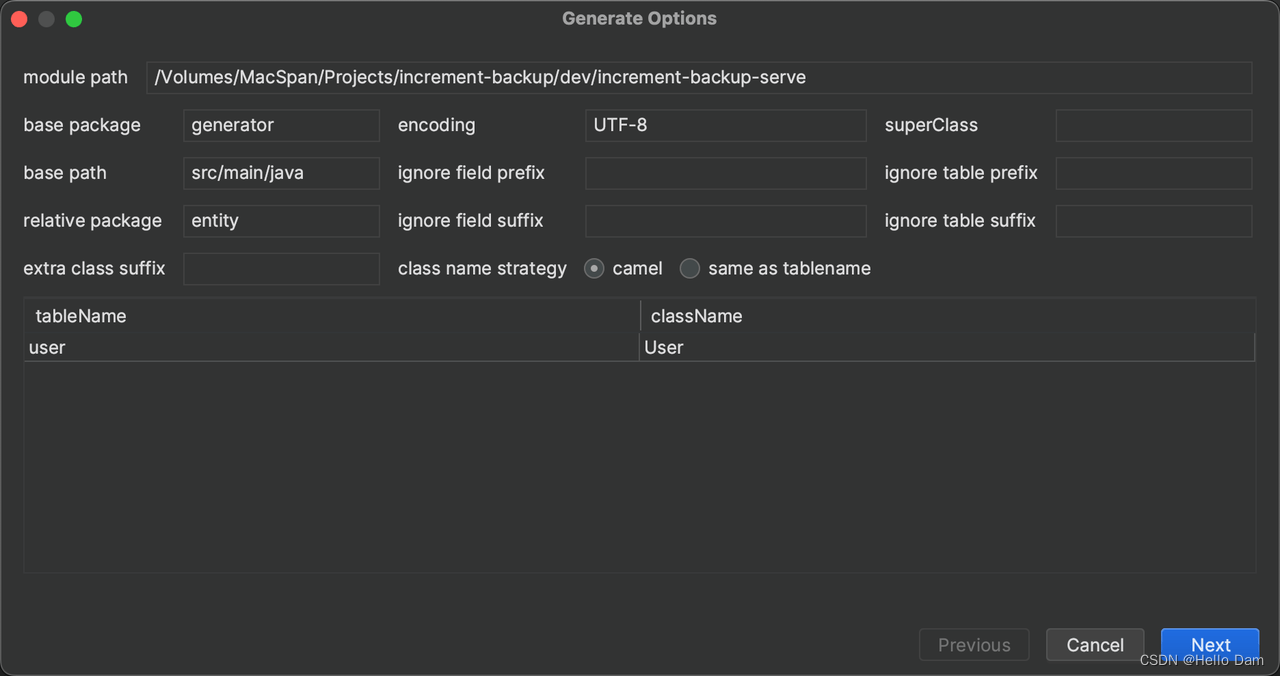Focus the ignore table suffix input
The height and width of the screenshot is (676, 1280).
1154,220
